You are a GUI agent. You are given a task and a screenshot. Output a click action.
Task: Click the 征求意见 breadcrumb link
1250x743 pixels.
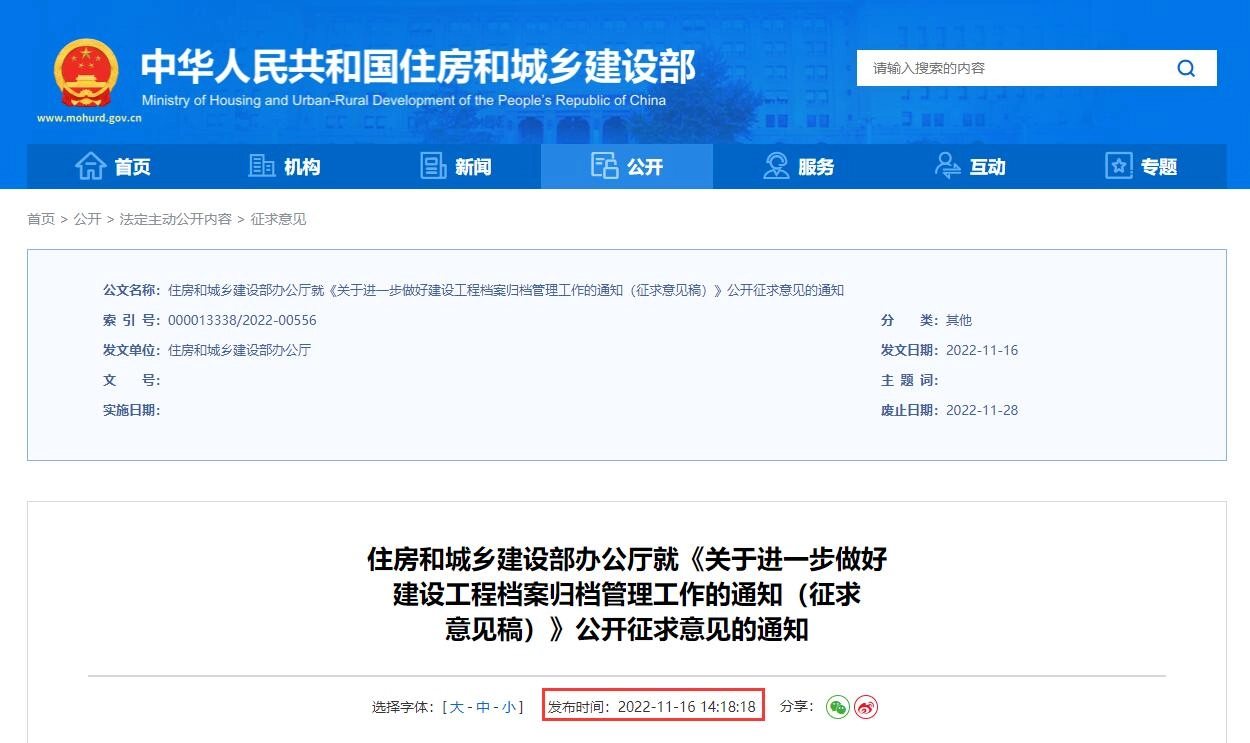[280, 219]
